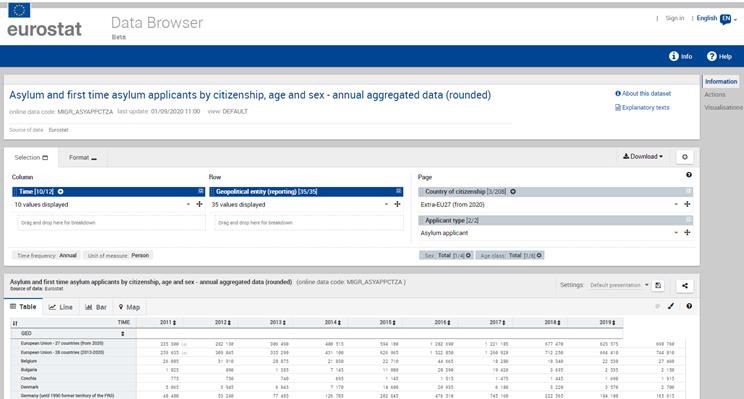Open the Help icon in the blue bar

pyautogui.click(x=712, y=56)
